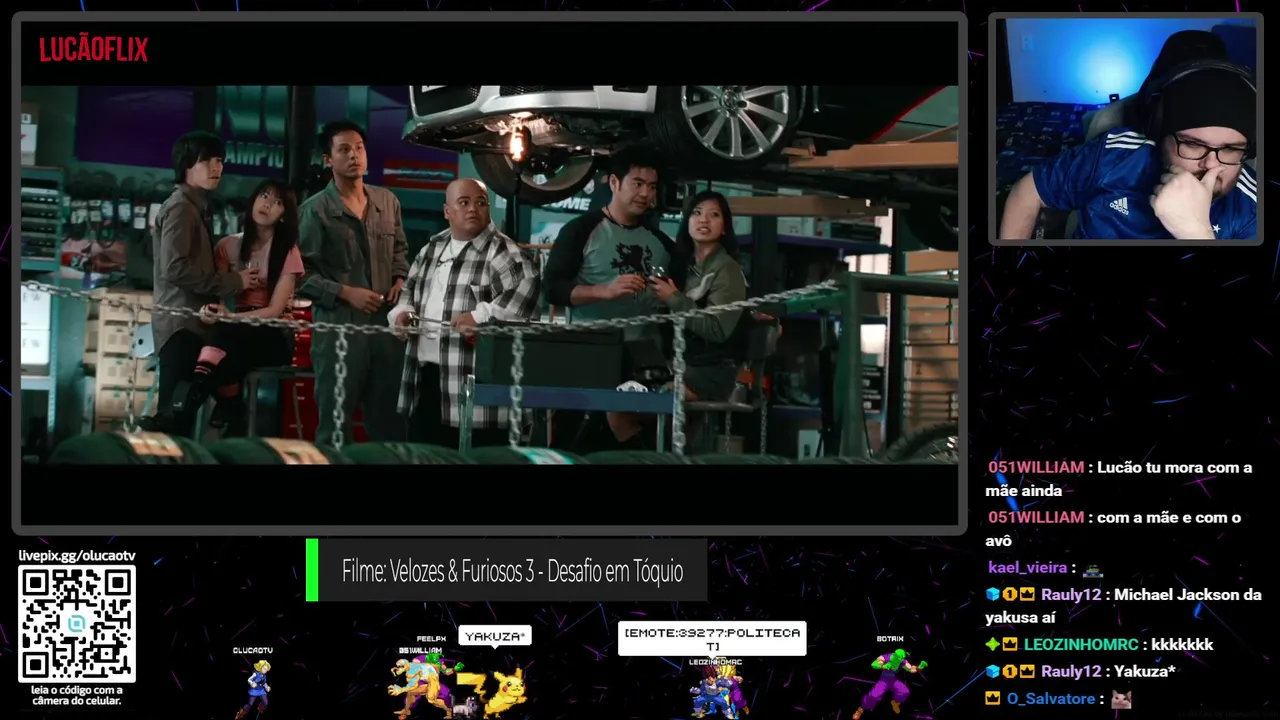Click the kael_vieira username in chat
The image size is (1280, 720).
(x=1027, y=567)
